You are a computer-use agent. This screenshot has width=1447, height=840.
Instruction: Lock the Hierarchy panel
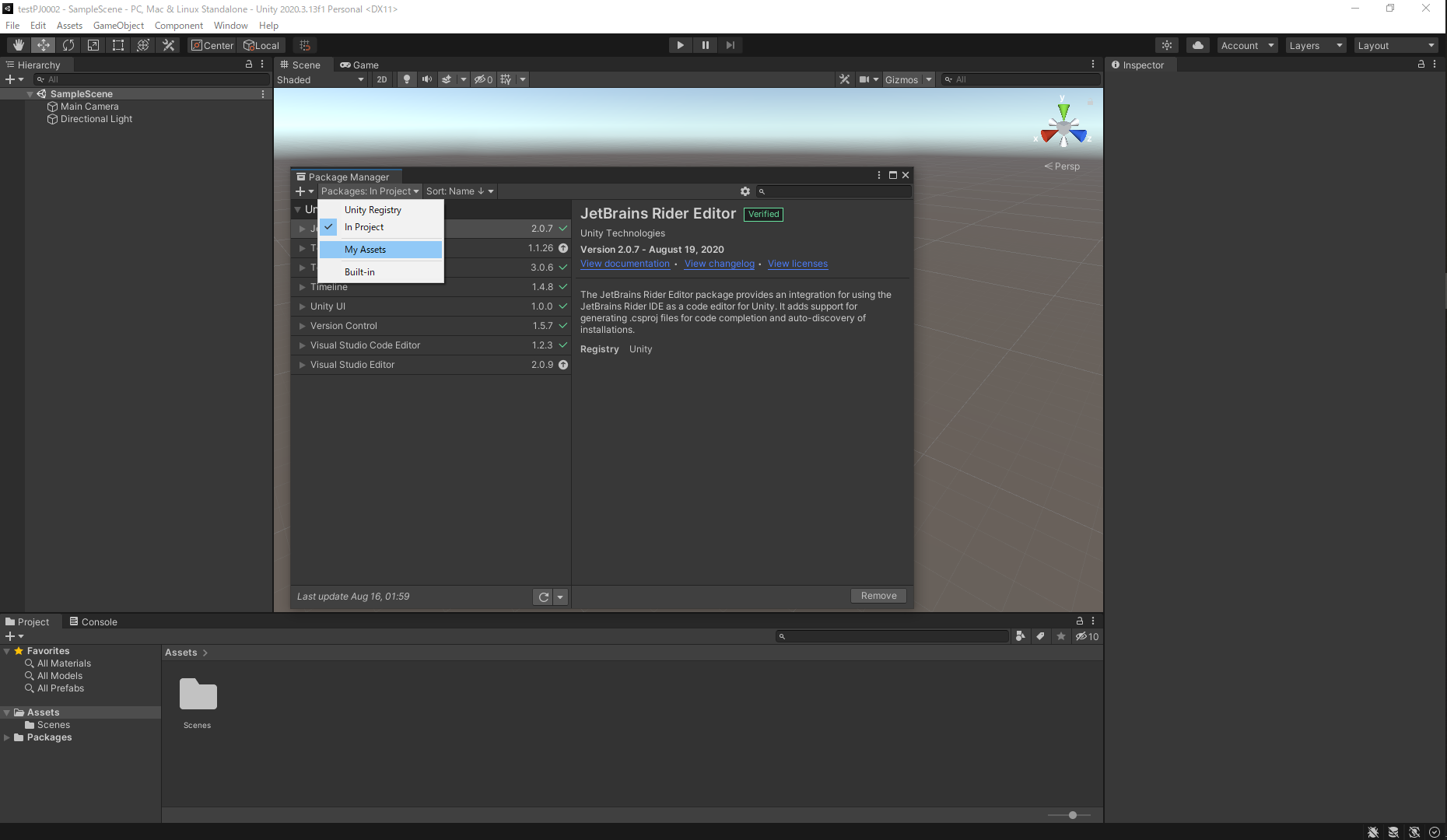click(x=249, y=65)
